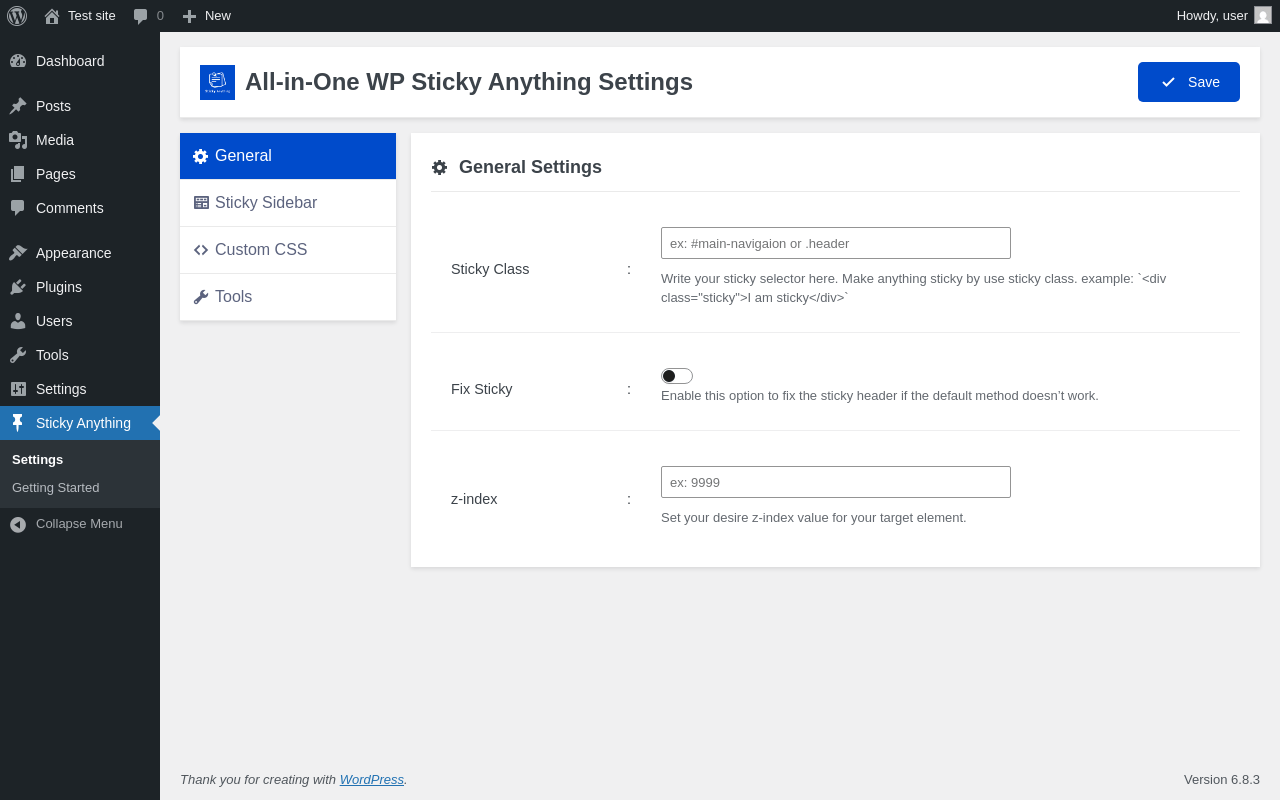Collapse the admin sidebar menu
Image resolution: width=1280 pixels, height=800 pixels.
pyautogui.click(x=66, y=524)
